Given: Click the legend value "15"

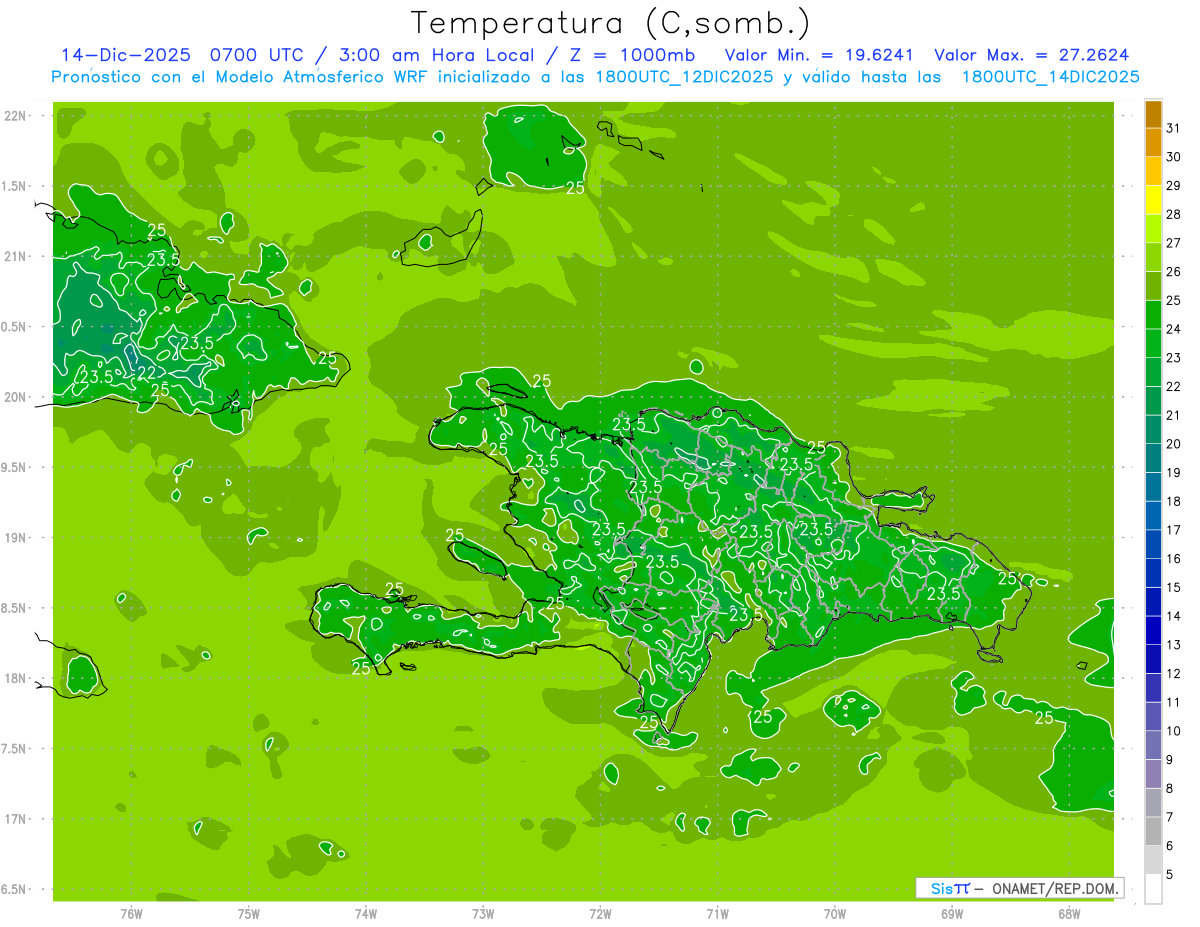Looking at the screenshot, I should (1174, 588).
